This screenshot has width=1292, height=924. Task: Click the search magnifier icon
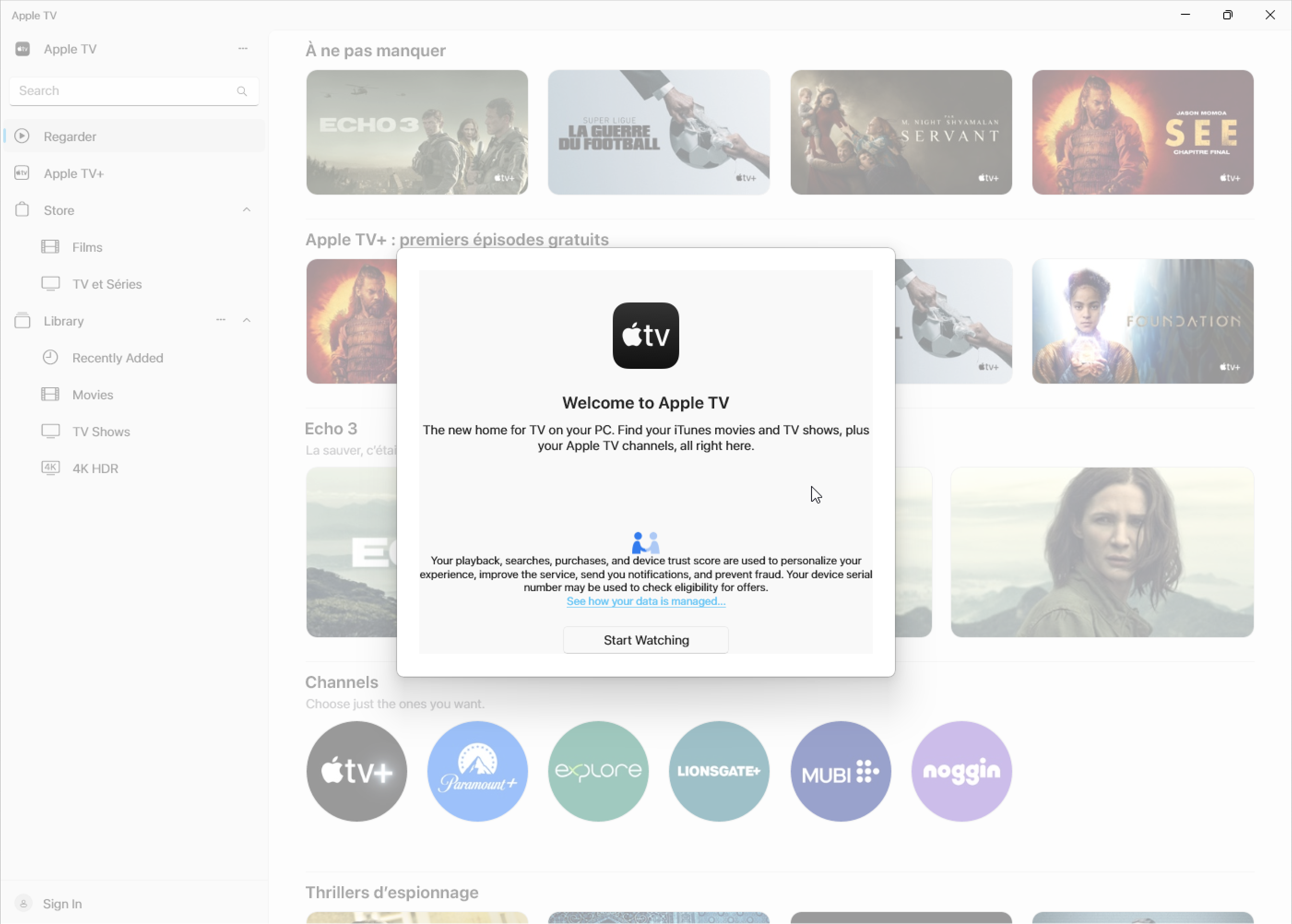(x=242, y=91)
